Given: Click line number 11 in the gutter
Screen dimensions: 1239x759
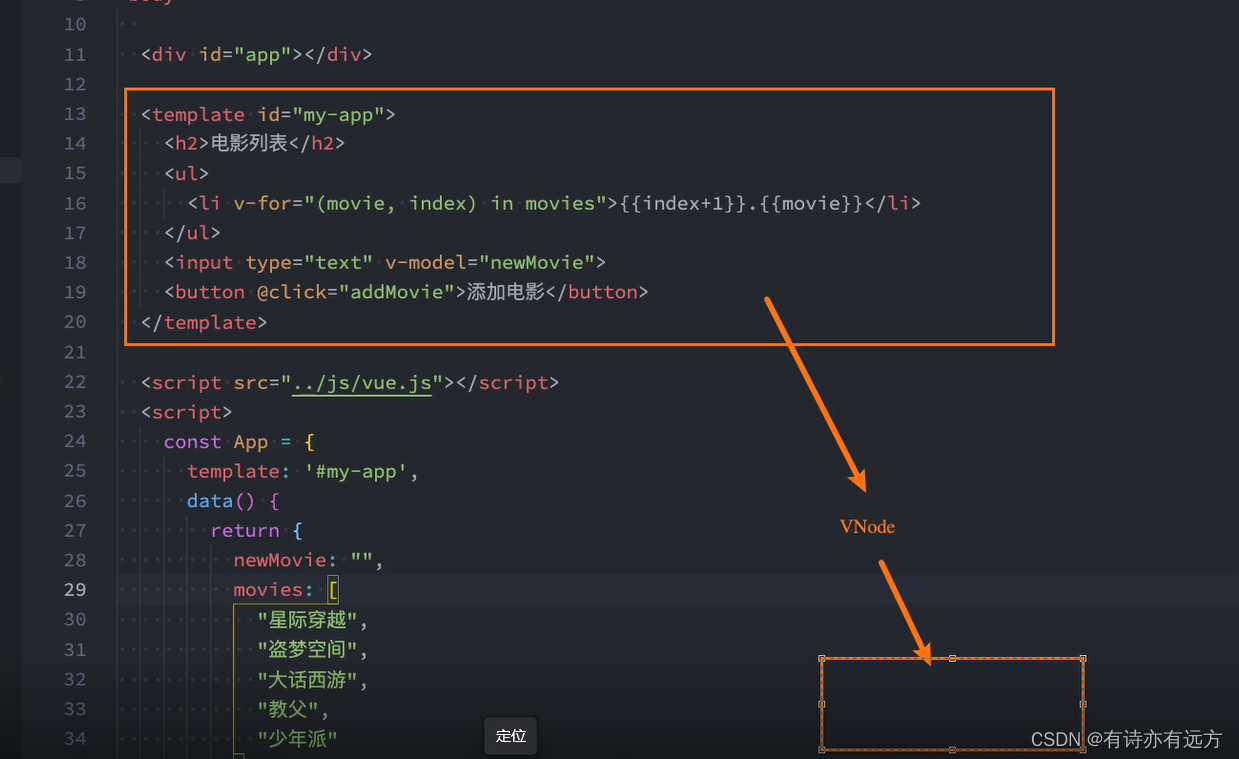Looking at the screenshot, I should (75, 54).
